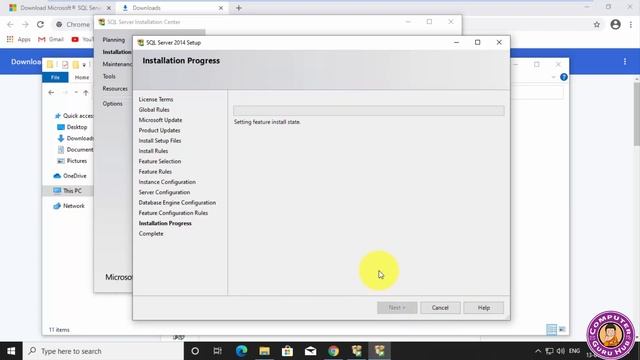
Task: Click the taskbar search box
Action: (x=103, y=351)
